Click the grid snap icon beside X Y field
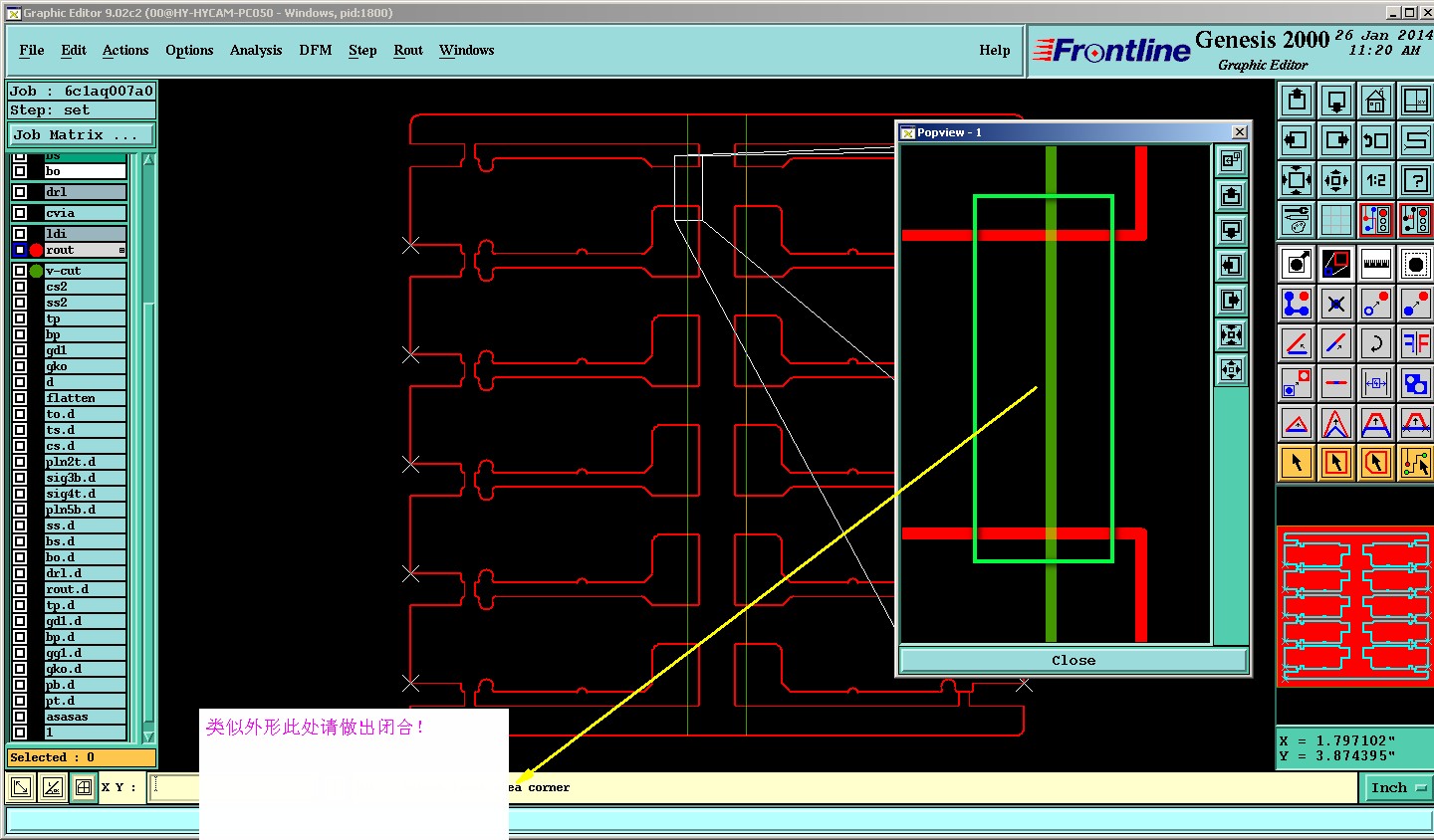 point(84,788)
